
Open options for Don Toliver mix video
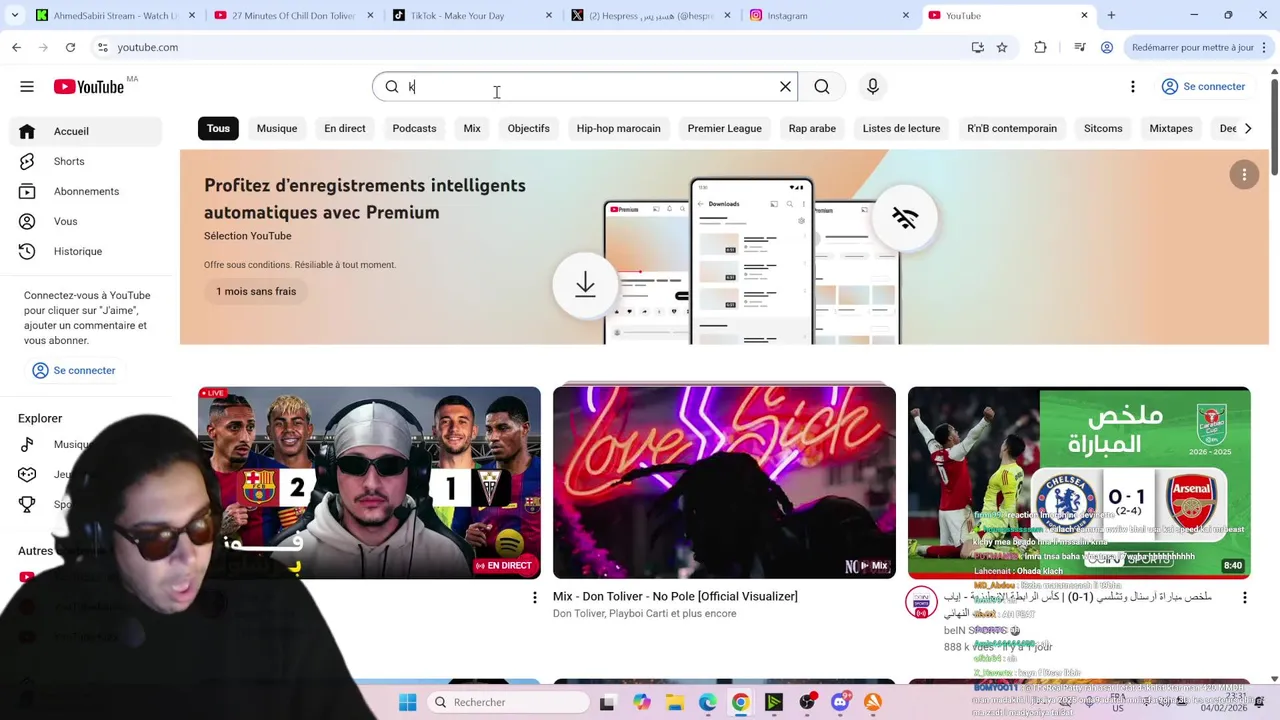tap(535, 598)
